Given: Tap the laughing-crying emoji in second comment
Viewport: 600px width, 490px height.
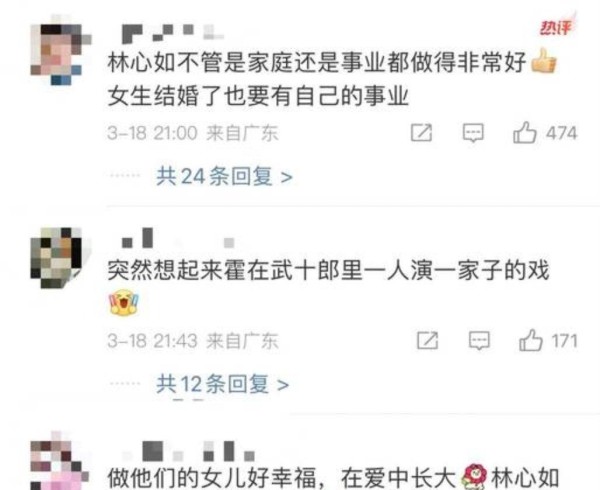Looking at the screenshot, I should (x=124, y=302).
